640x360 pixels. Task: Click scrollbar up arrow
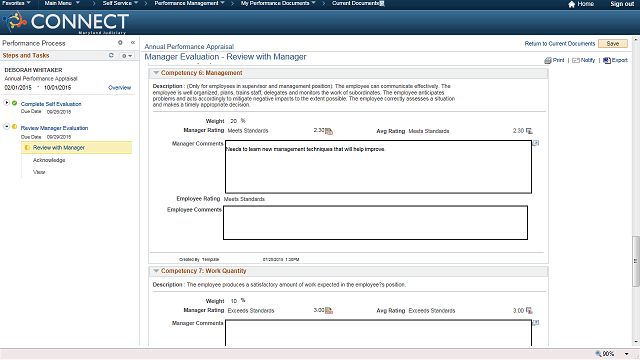[x=636, y=40]
